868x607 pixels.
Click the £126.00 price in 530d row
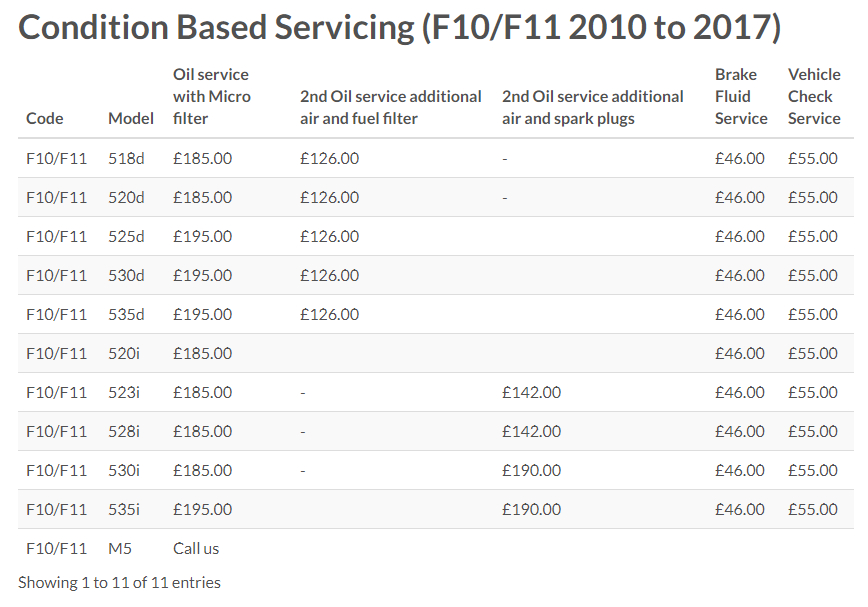point(329,275)
